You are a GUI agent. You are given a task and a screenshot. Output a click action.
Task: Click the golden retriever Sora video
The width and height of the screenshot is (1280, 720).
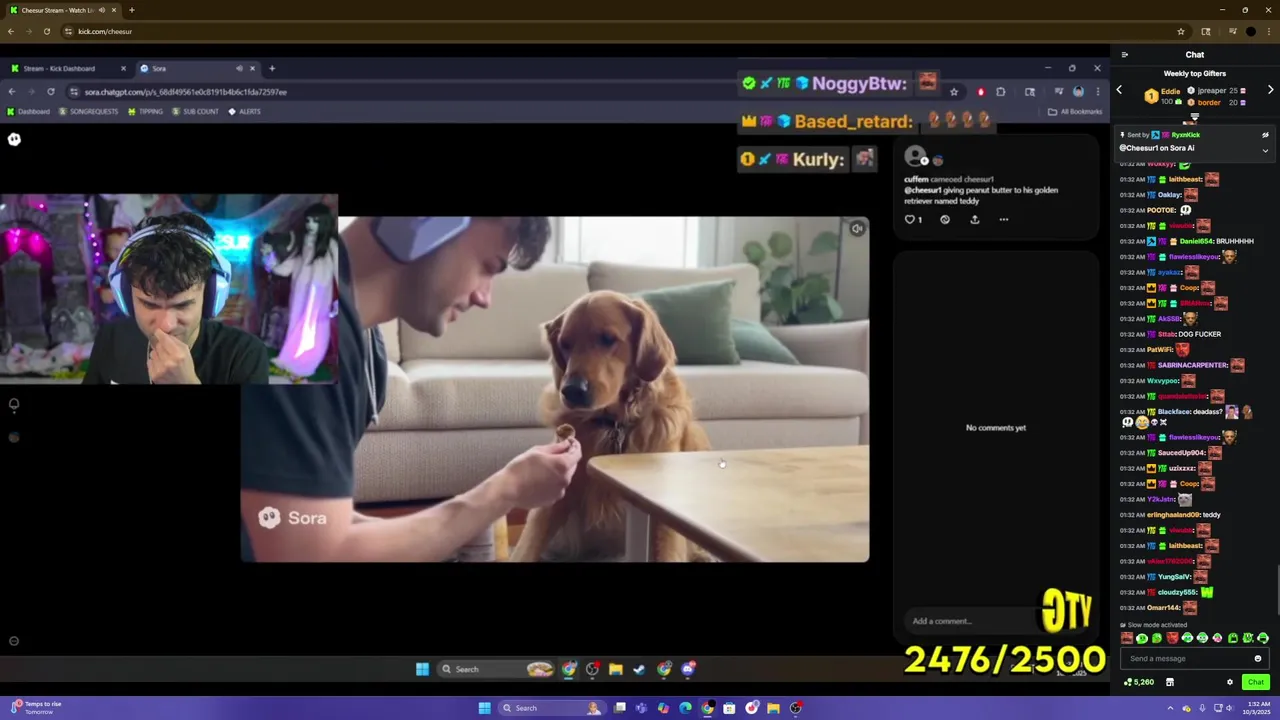pyautogui.click(x=555, y=389)
